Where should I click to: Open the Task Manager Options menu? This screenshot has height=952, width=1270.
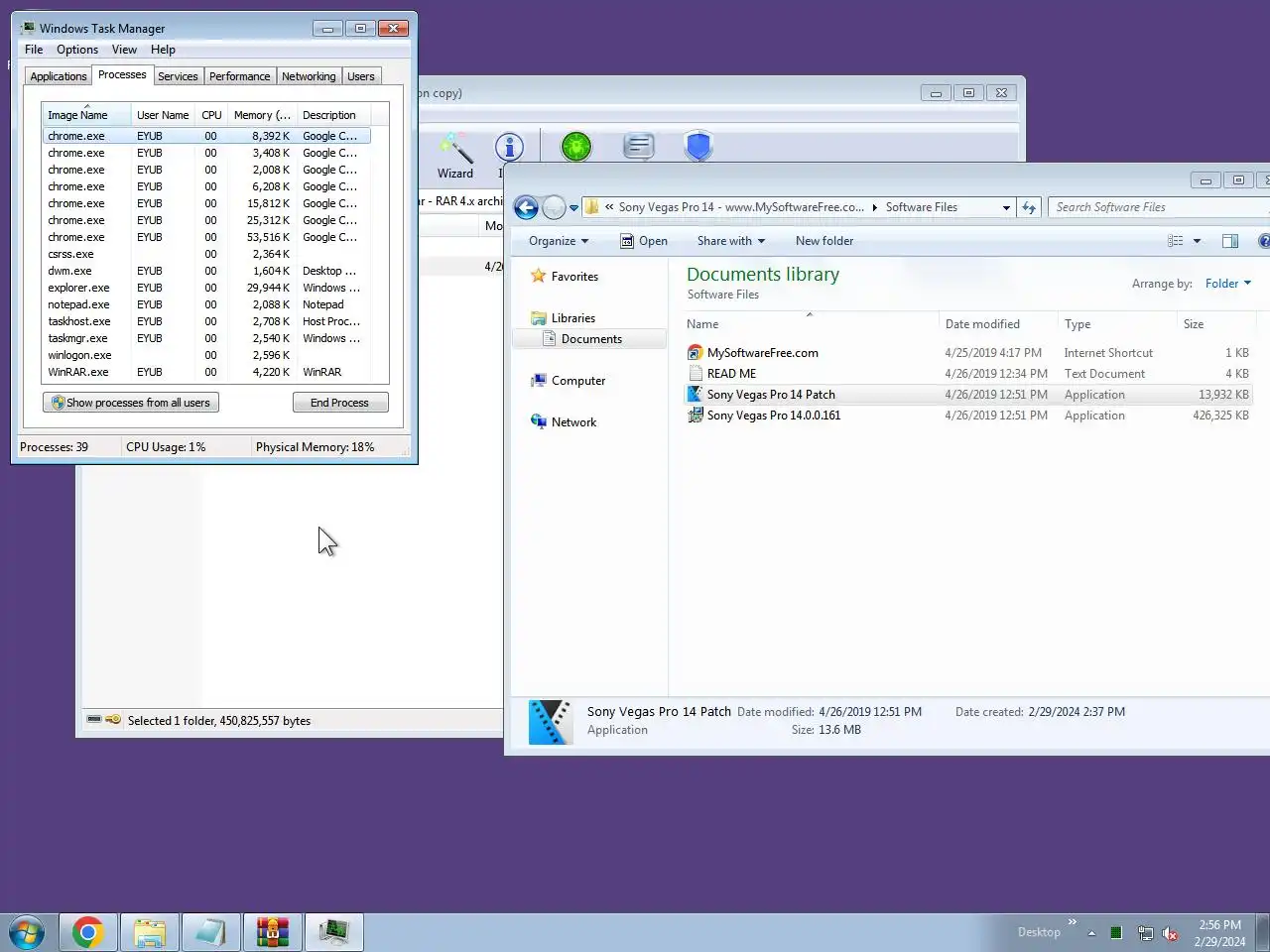77,50
